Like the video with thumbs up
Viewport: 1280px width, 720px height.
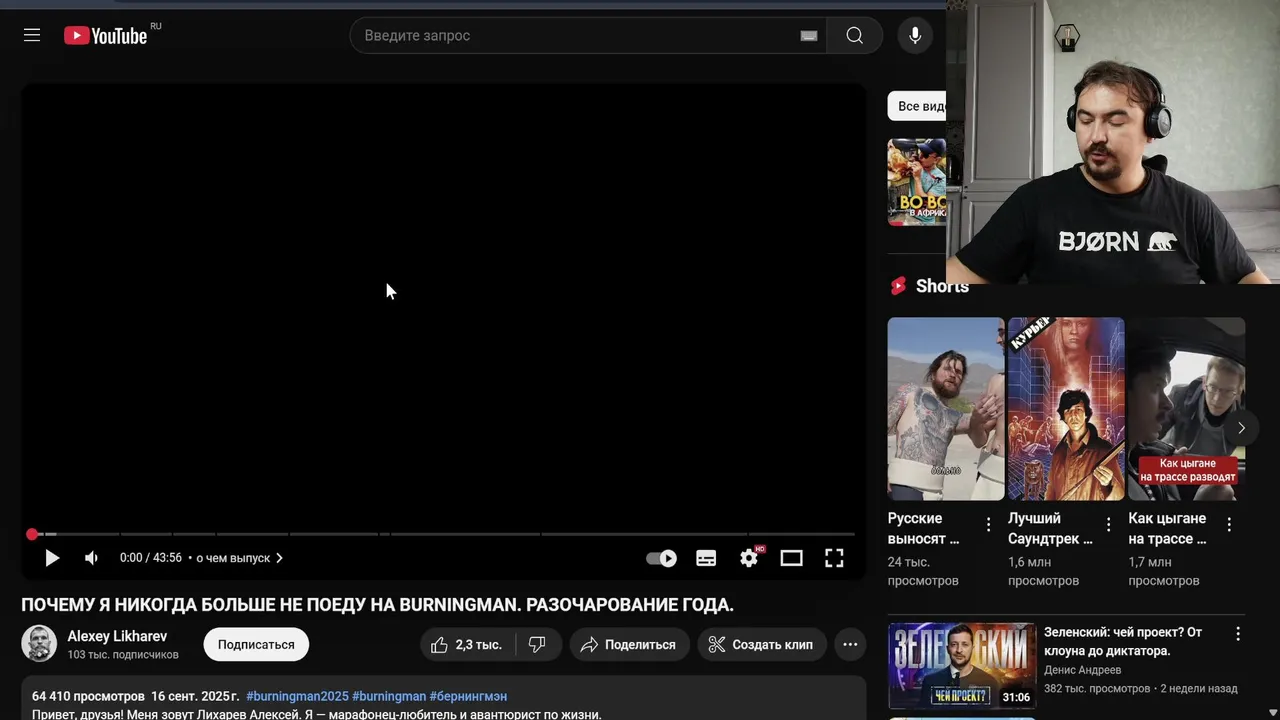click(465, 645)
